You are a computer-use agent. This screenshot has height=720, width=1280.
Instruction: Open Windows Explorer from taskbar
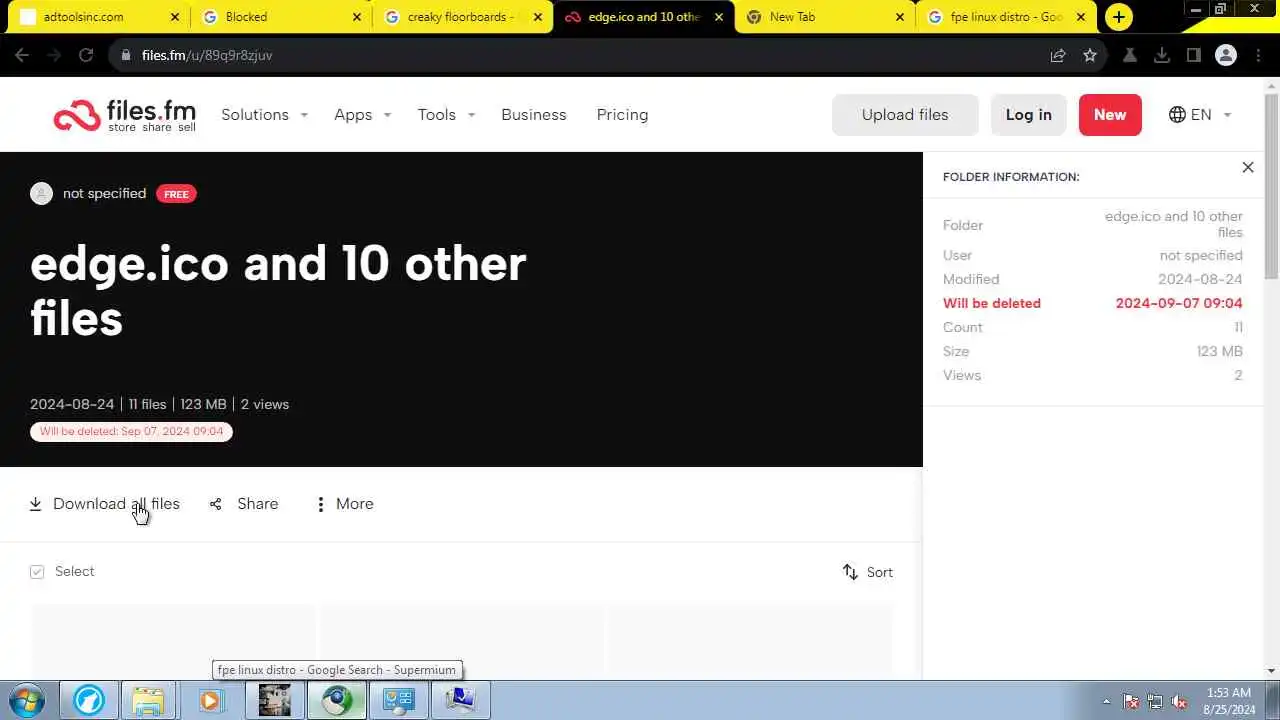(x=148, y=700)
